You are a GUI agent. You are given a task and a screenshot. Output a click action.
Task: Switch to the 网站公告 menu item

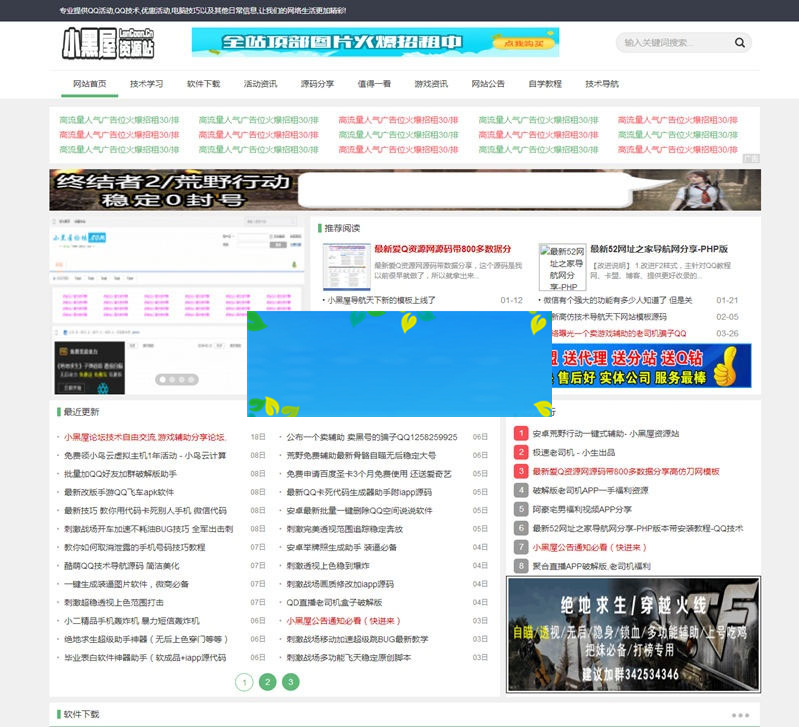(488, 84)
